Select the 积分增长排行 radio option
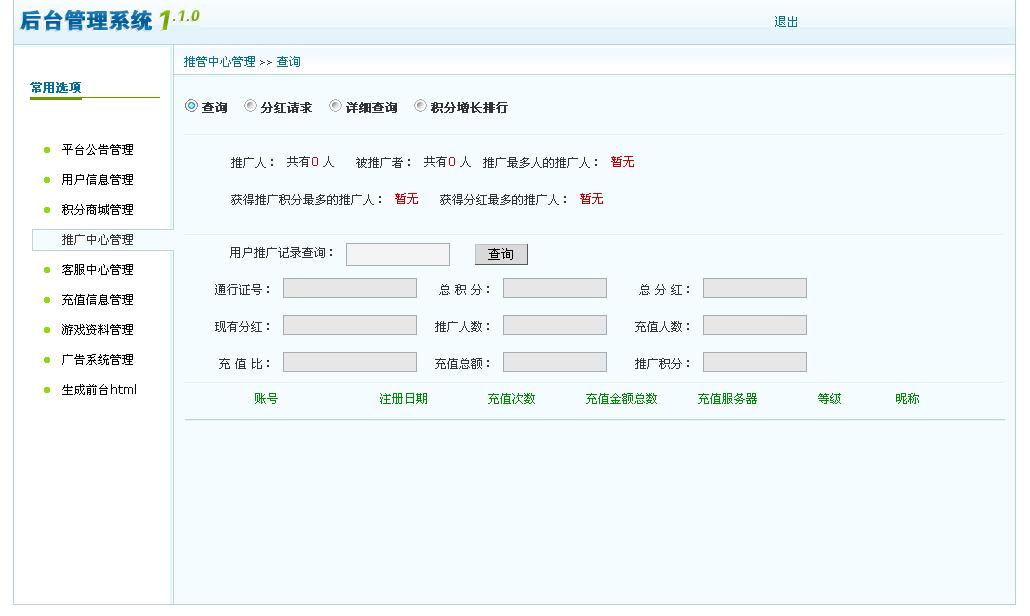 pos(421,106)
